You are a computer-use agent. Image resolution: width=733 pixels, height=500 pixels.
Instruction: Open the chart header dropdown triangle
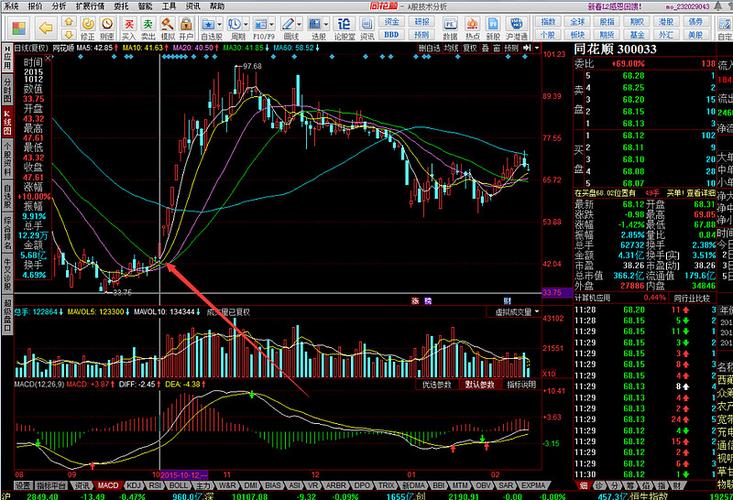pyautogui.click(x=537, y=48)
